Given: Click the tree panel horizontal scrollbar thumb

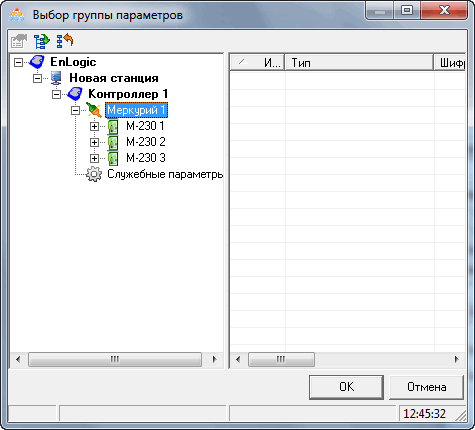Looking at the screenshot, I should [115, 359].
